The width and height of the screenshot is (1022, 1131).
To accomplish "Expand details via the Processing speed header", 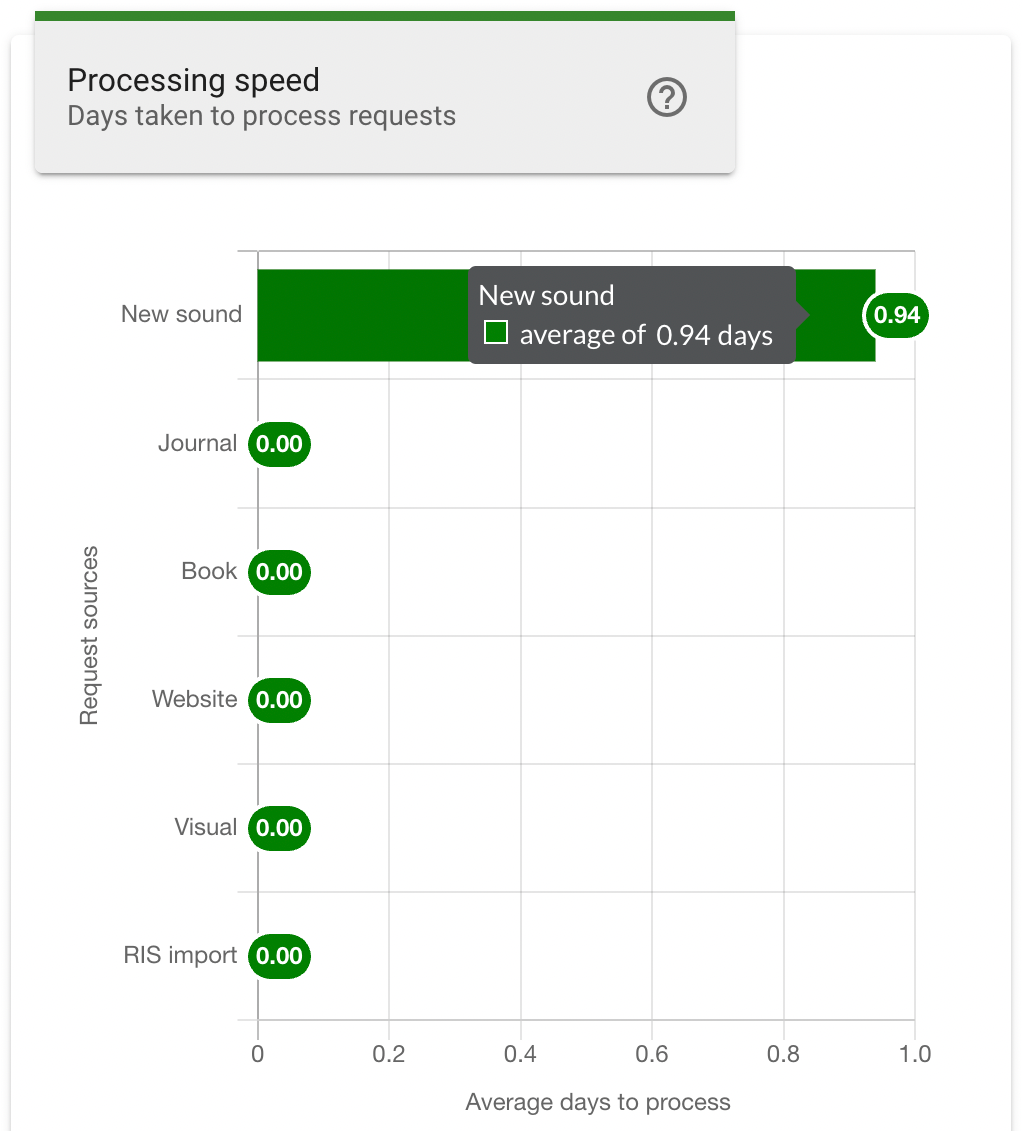I will [193, 80].
